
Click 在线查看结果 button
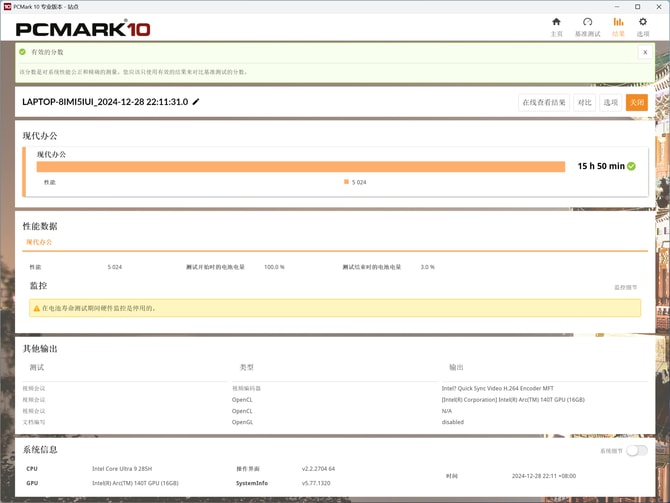click(x=544, y=102)
